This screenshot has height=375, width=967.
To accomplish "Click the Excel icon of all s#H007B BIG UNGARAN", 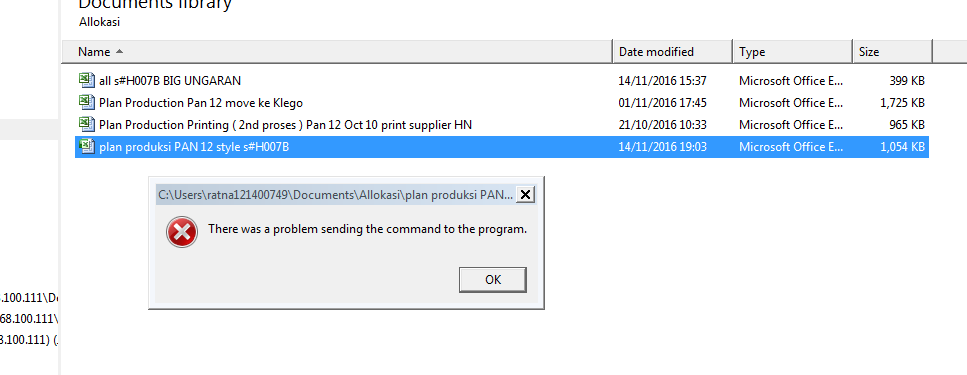I will 87,80.
